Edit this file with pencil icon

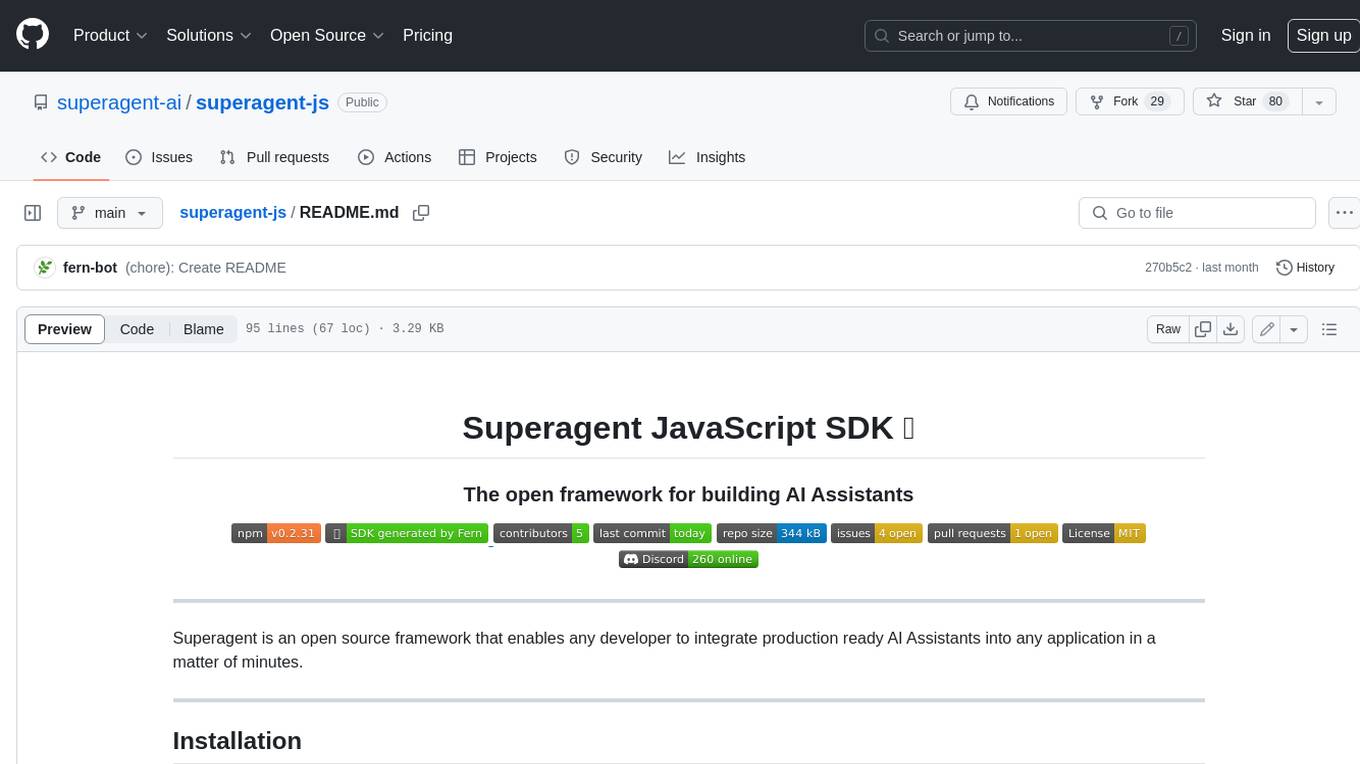point(1267,329)
